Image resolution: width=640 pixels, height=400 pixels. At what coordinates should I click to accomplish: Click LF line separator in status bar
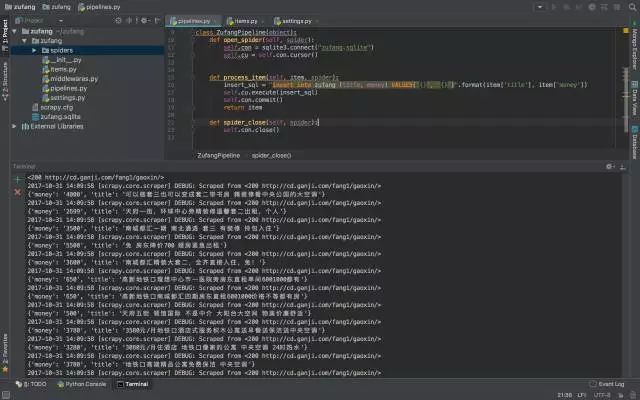pos(582,395)
